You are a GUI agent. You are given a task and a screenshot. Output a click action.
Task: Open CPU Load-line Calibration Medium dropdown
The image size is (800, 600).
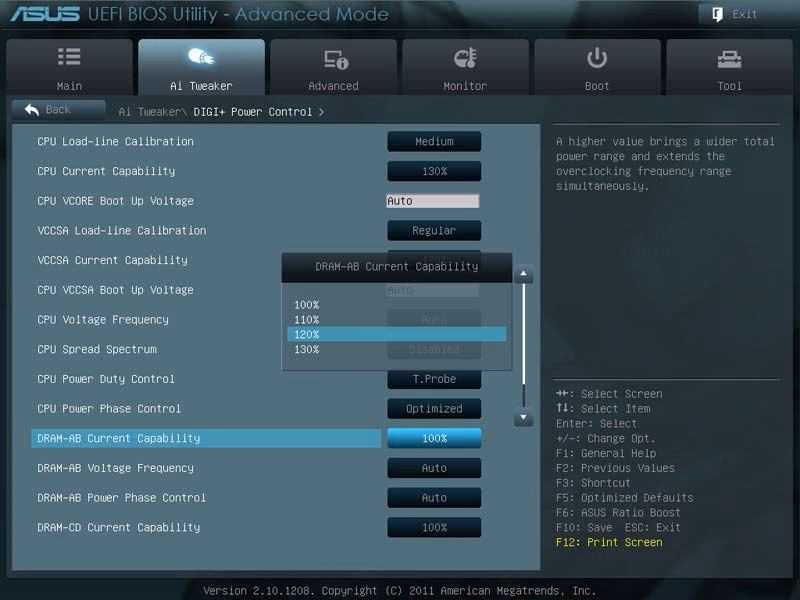(434, 141)
